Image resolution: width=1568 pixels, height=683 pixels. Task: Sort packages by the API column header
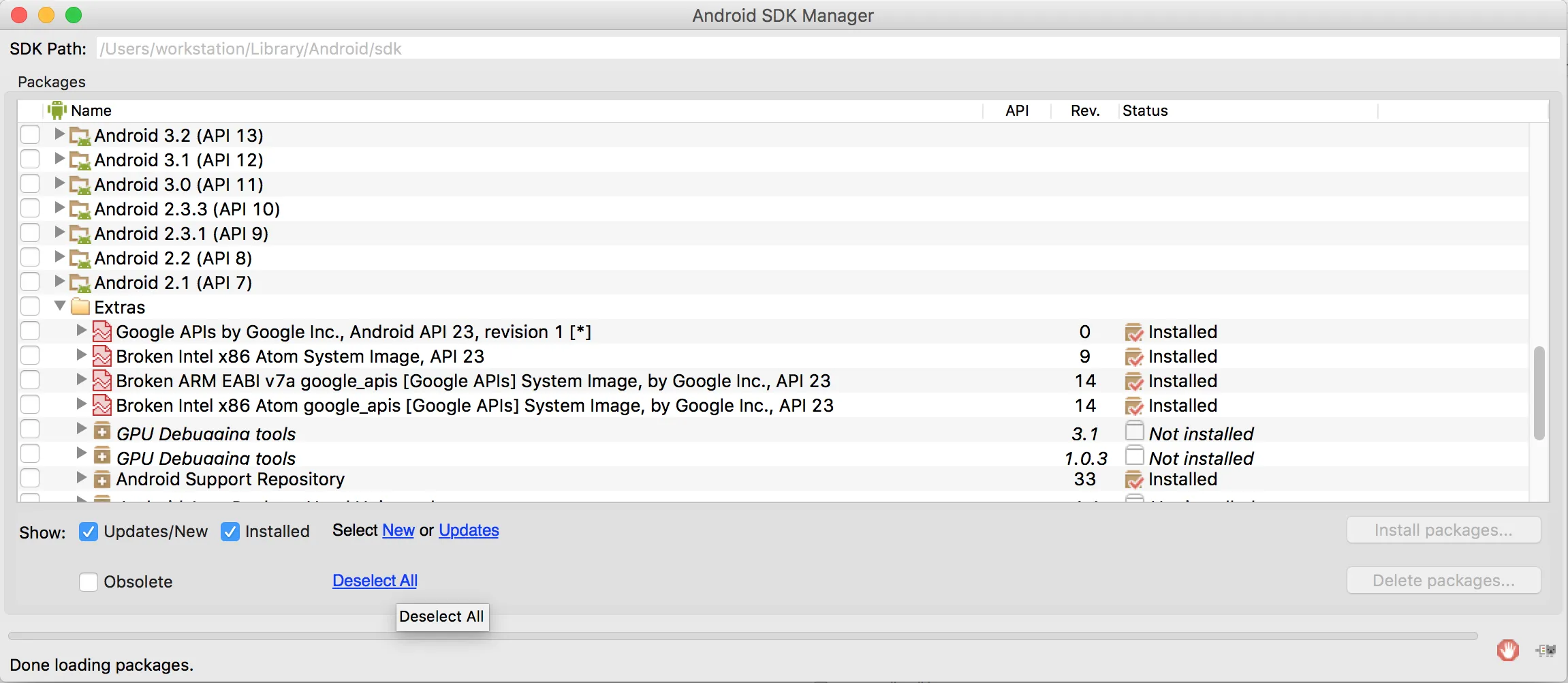click(x=1017, y=110)
